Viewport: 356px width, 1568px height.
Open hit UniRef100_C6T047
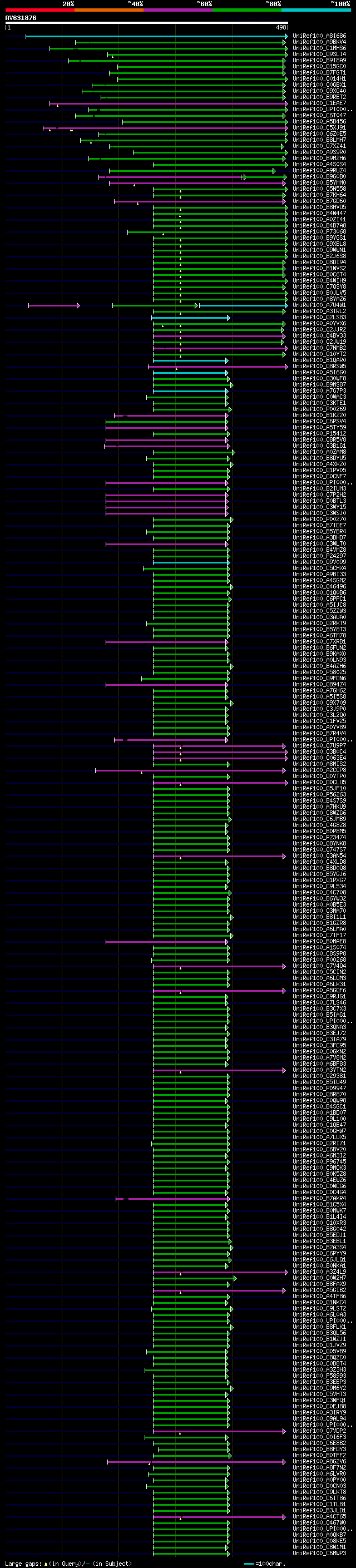319,115
